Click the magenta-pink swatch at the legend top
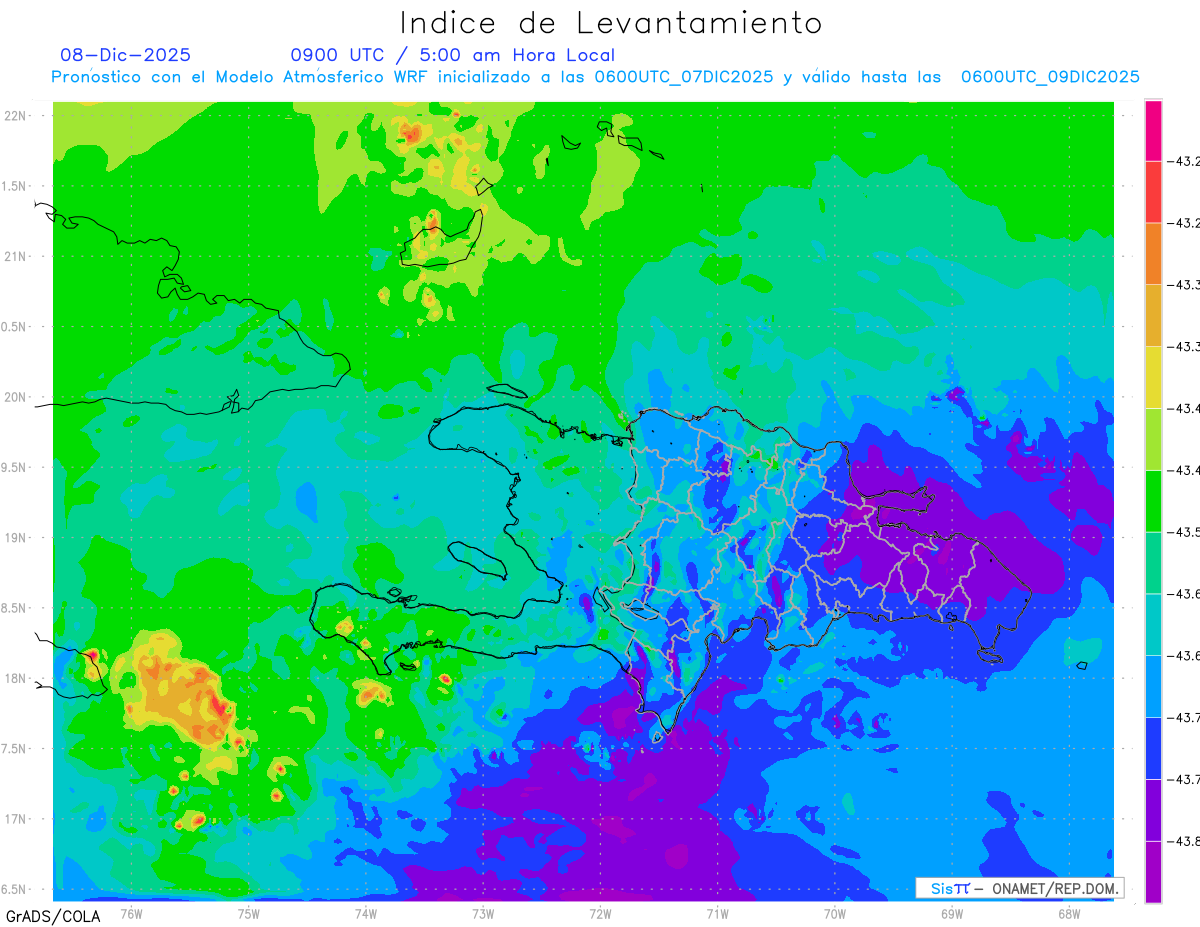 click(x=1153, y=129)
